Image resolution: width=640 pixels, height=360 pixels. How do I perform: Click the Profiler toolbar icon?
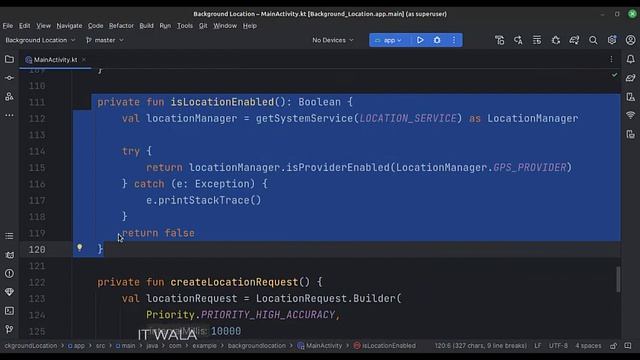point(500,40)
